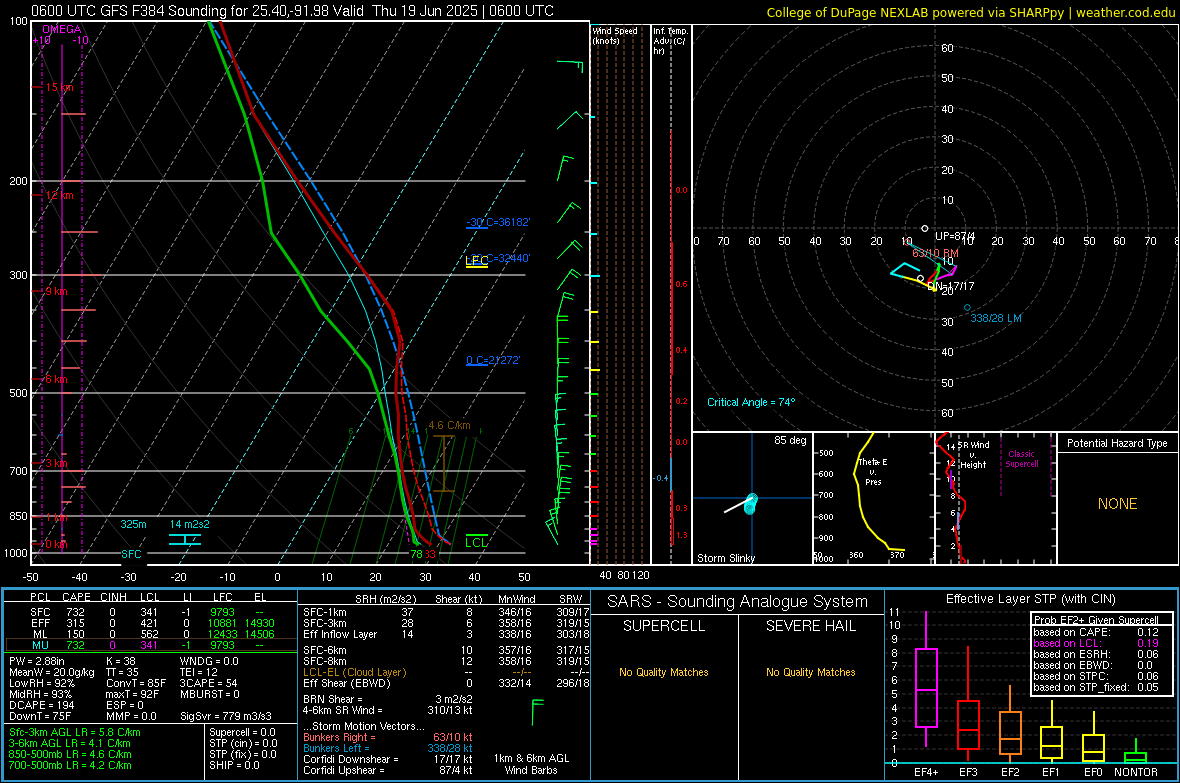
Task: Select the 63/10 RM storm motion label
Action: 935,253
